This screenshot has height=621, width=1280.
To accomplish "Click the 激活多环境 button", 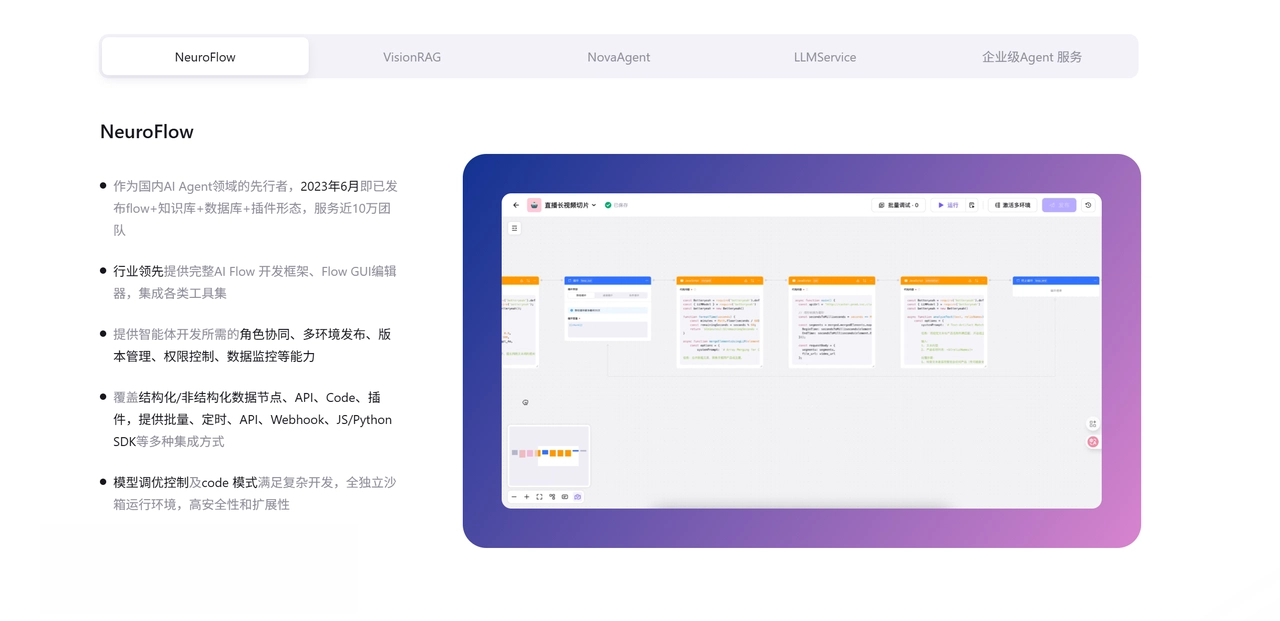I will tap(1012, 205).
